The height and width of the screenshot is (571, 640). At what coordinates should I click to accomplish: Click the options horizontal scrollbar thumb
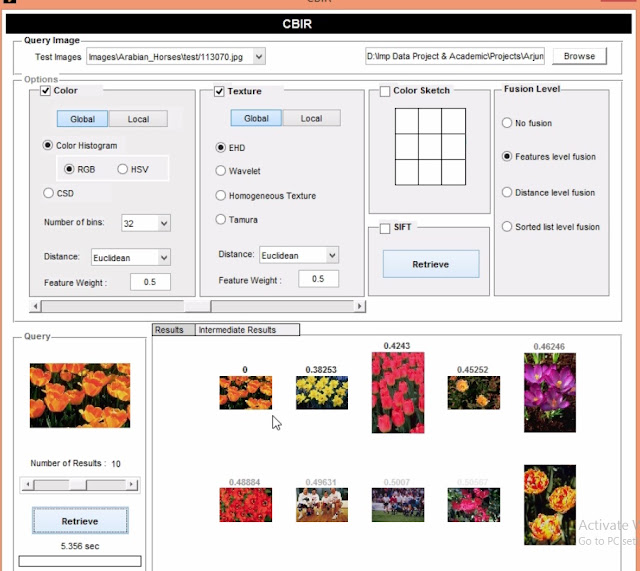[x=197, y=306]
